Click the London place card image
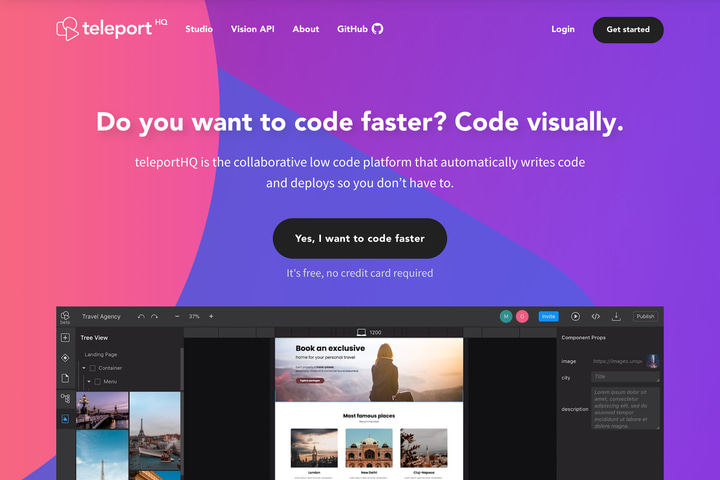The width and height of the screenshot is (720, 480). tap(314, 448)
